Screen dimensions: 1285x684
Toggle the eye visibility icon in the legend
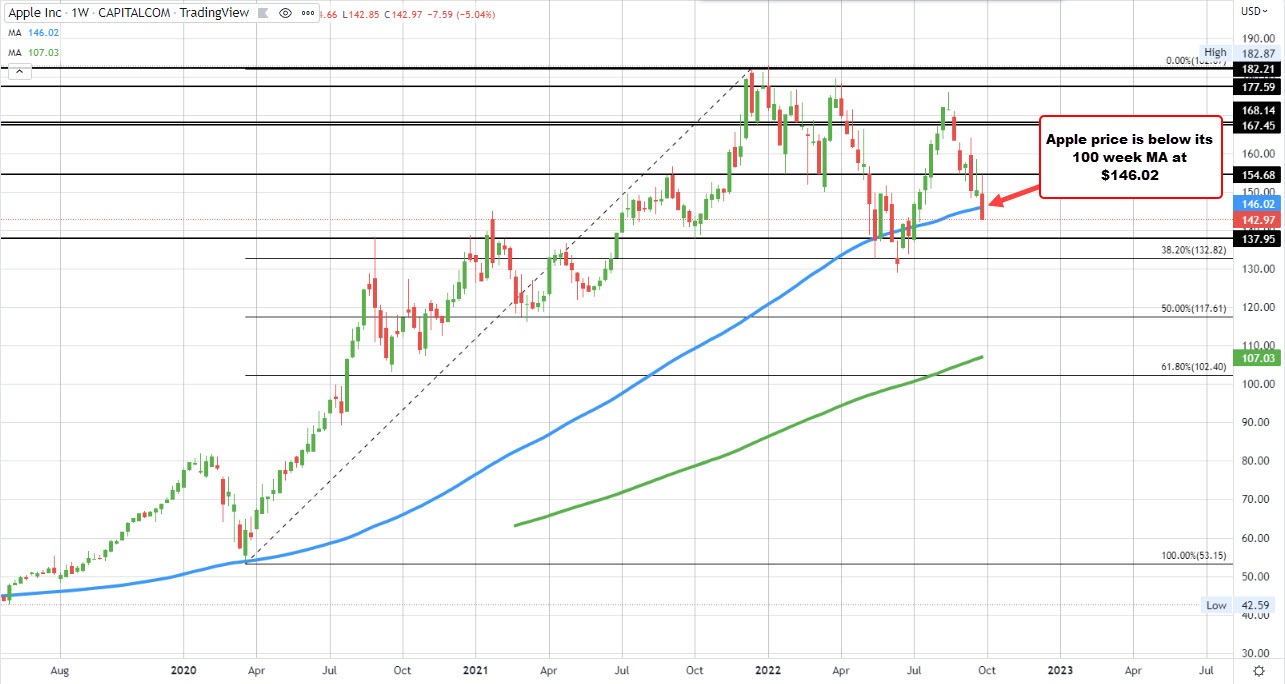click(285, 13)
